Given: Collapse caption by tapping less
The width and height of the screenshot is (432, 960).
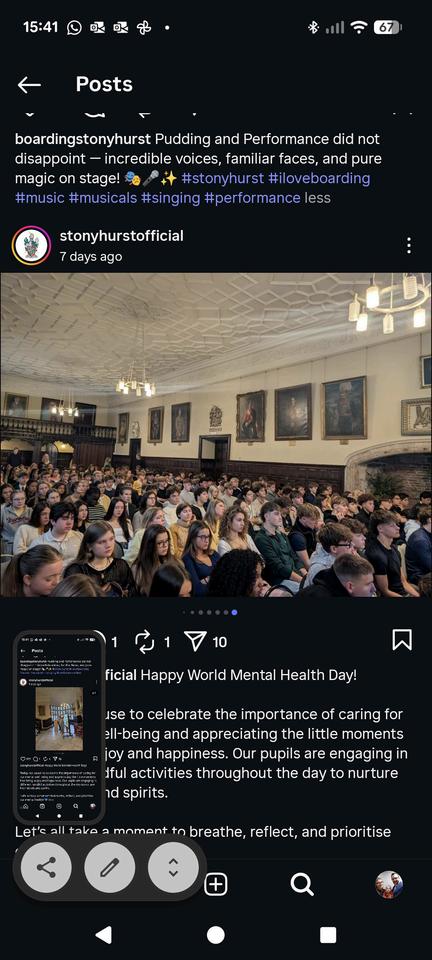Looking at the screenshot, I should pyautogui.click(x=317, y=198).
